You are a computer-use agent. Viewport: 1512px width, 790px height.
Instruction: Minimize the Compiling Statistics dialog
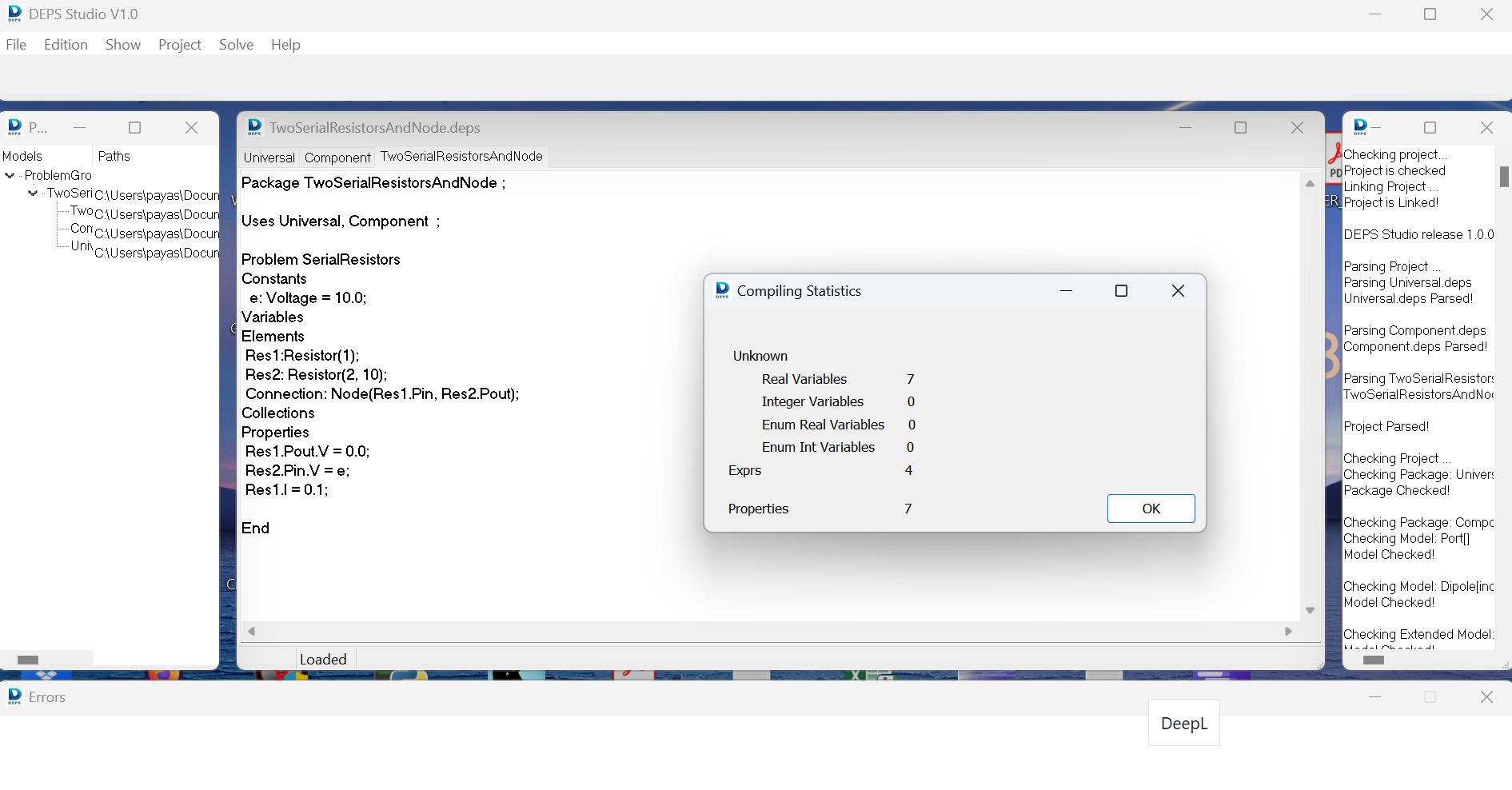[1066, 291]
